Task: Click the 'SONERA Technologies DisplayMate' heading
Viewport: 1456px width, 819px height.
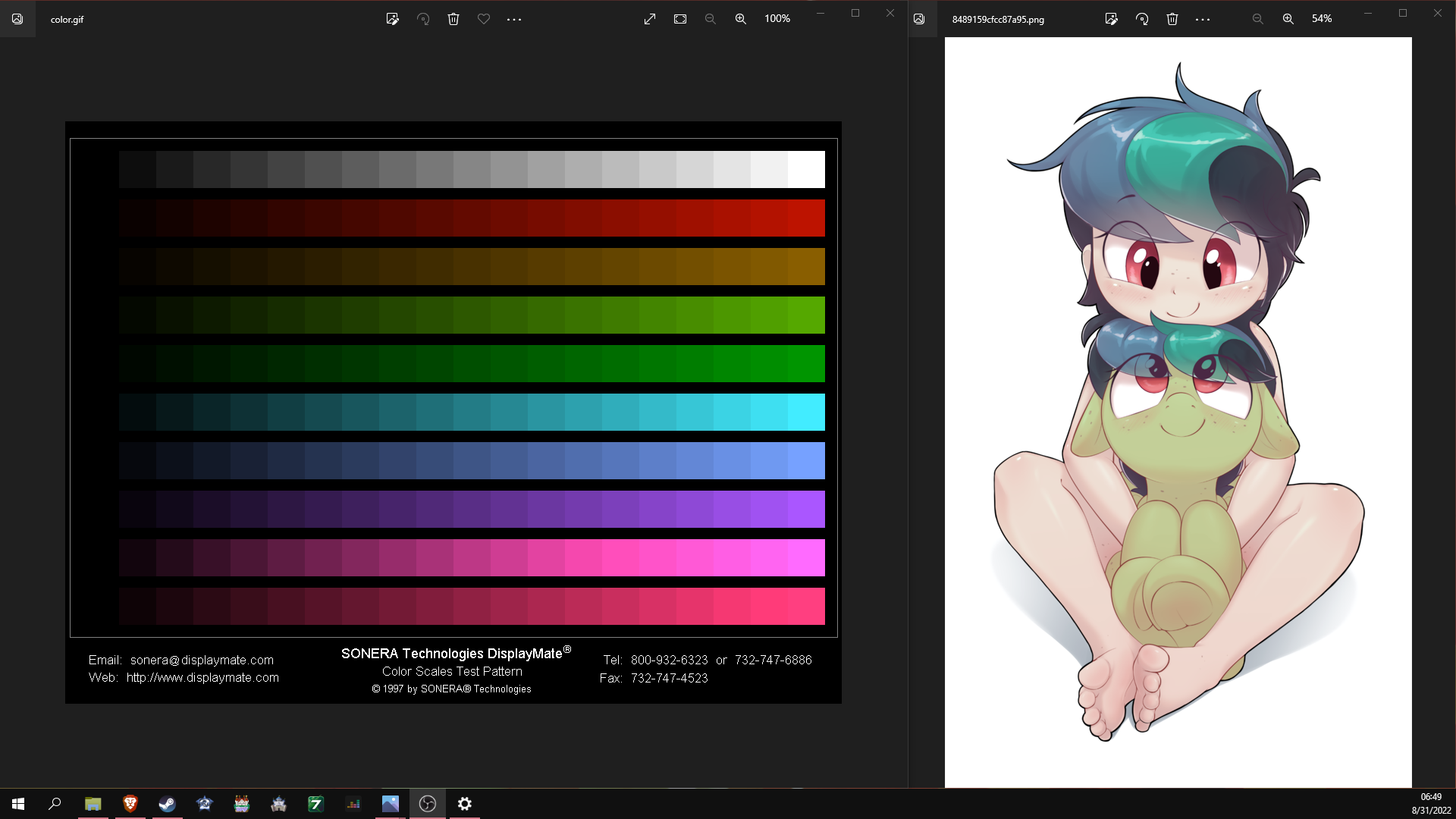Action: point(456,652)
